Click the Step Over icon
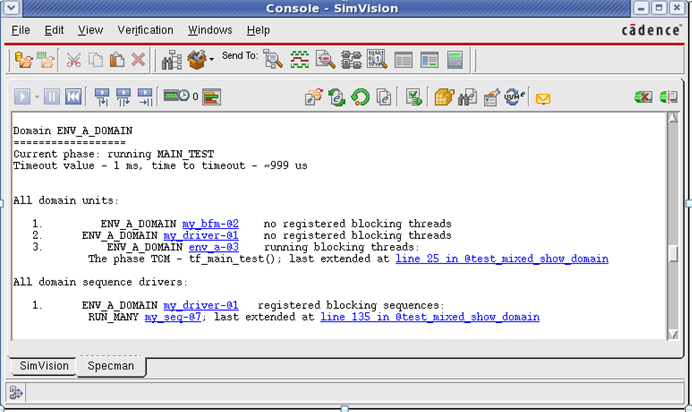 click(124, 97)
